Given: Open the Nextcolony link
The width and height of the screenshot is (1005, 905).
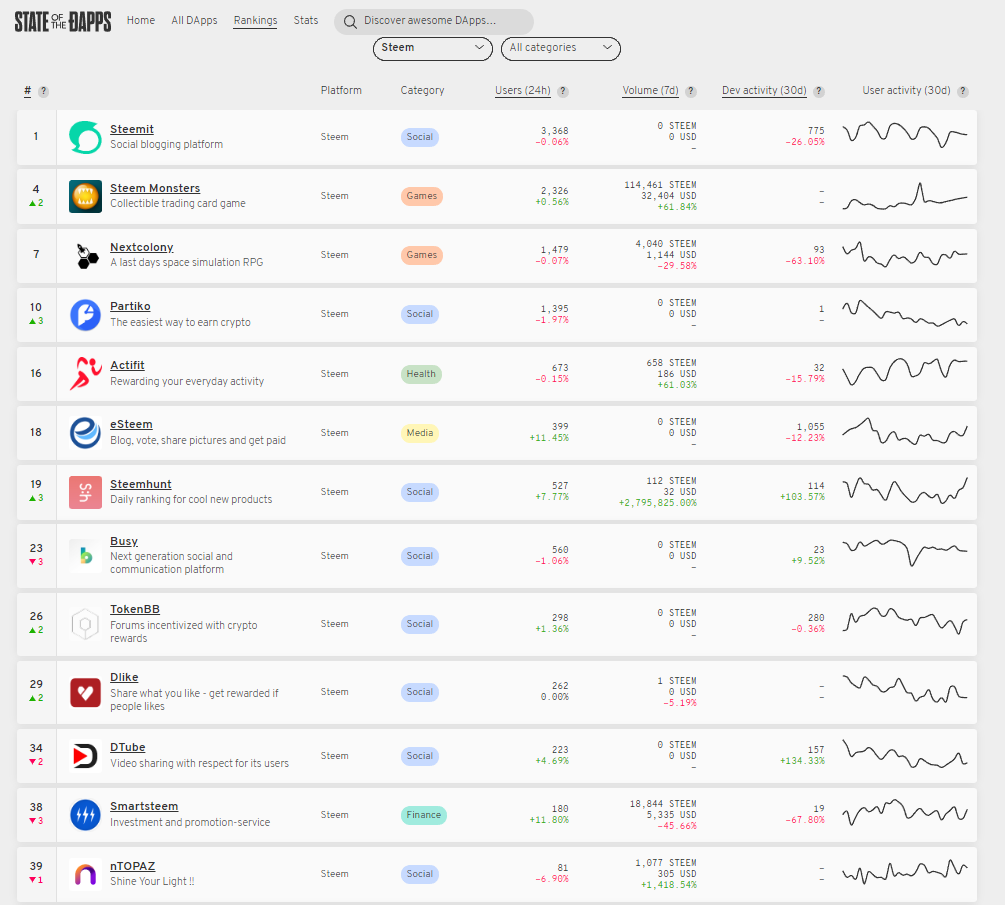Looking at the screenshot, I should point(142,247).
